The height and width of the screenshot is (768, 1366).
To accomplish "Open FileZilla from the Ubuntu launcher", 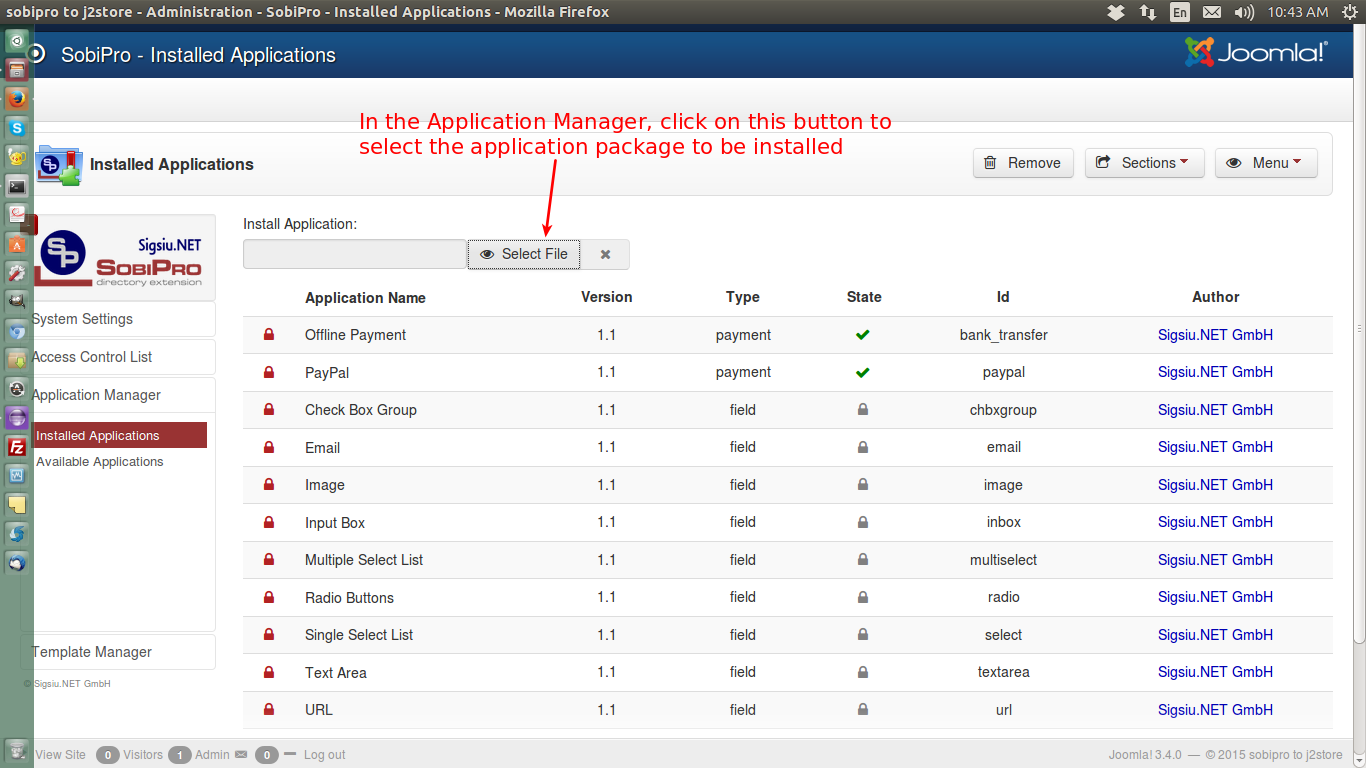I will pos(16,446).
